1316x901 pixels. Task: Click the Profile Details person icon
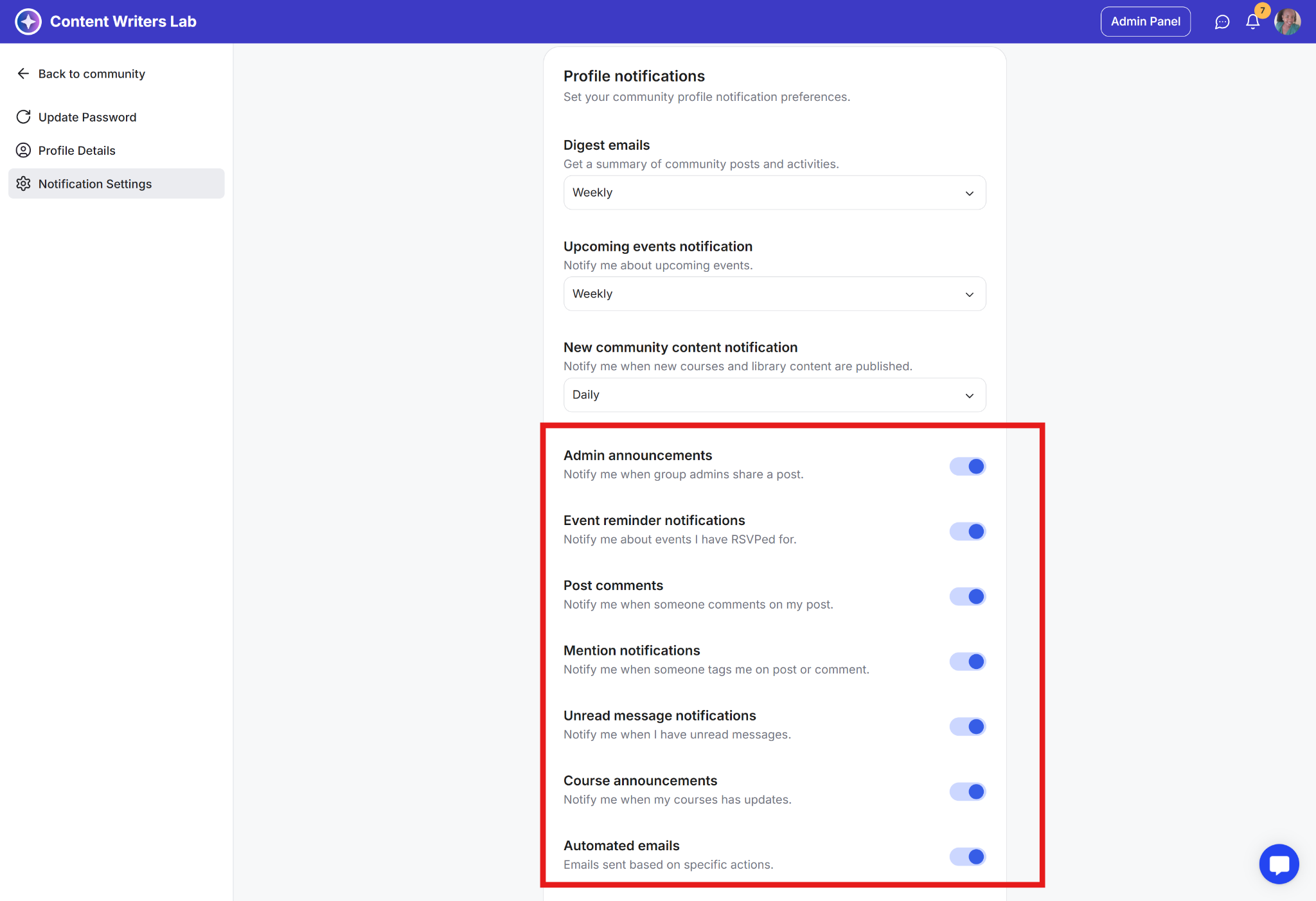click(23, 150)
